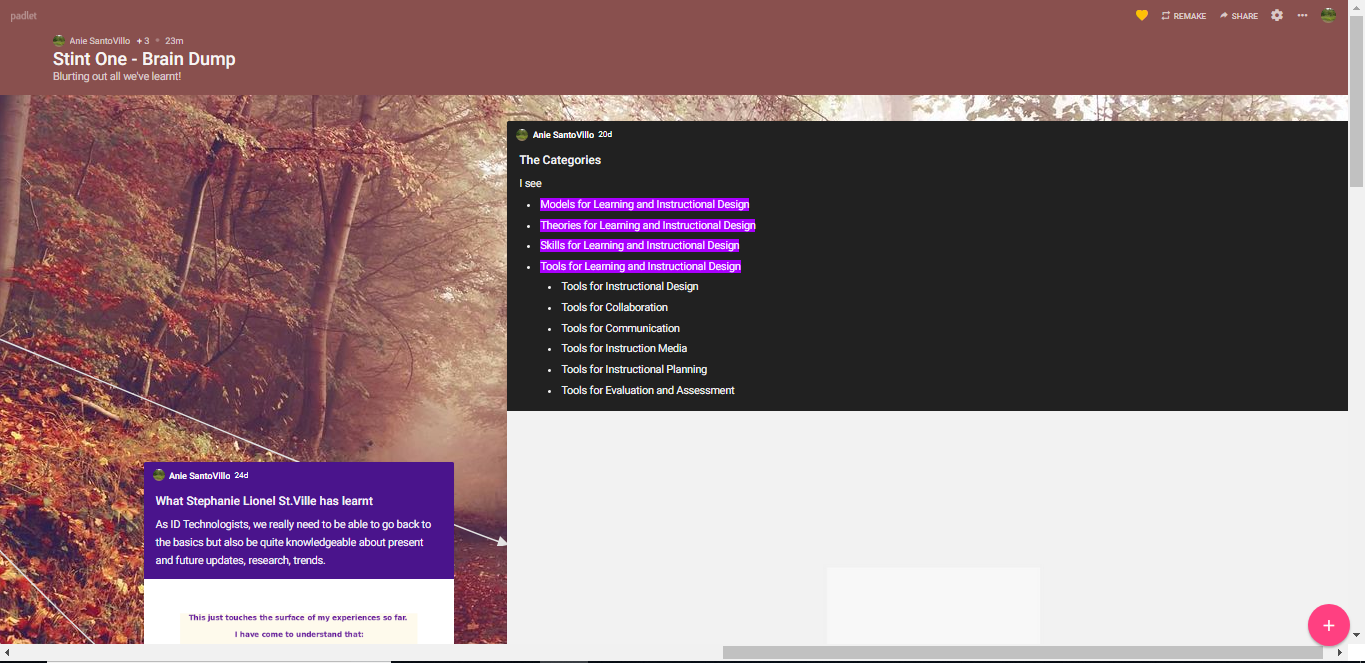This screenshot has height=663, width=1365.
Task: Click the horizontal scrollbar left arrow
Action: click(7, 652)
